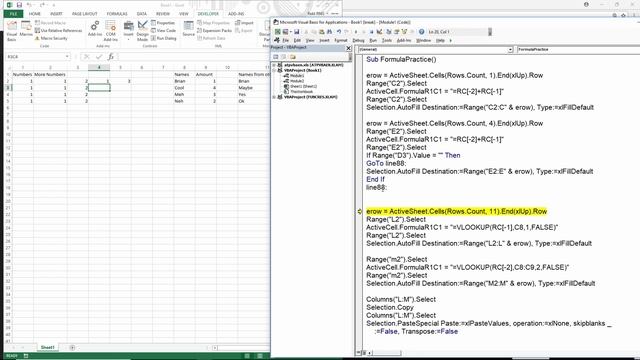The width and height of the screenshot is (640, 360).
Task: Open the FILE tab in Excel
Action: point(13,14)
